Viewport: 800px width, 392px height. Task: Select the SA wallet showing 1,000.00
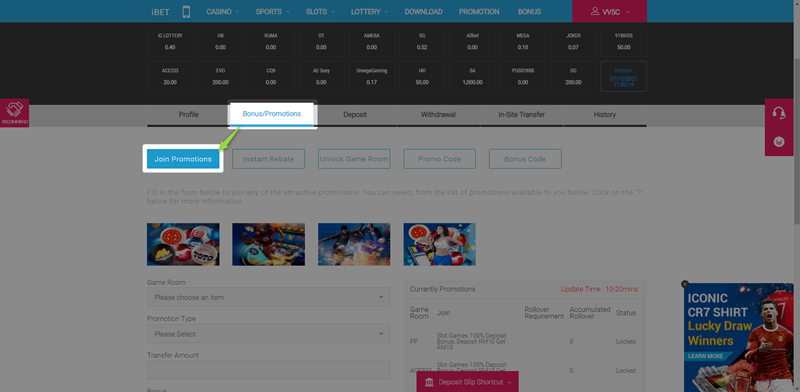pyautogui.click(x=472, y=77)
